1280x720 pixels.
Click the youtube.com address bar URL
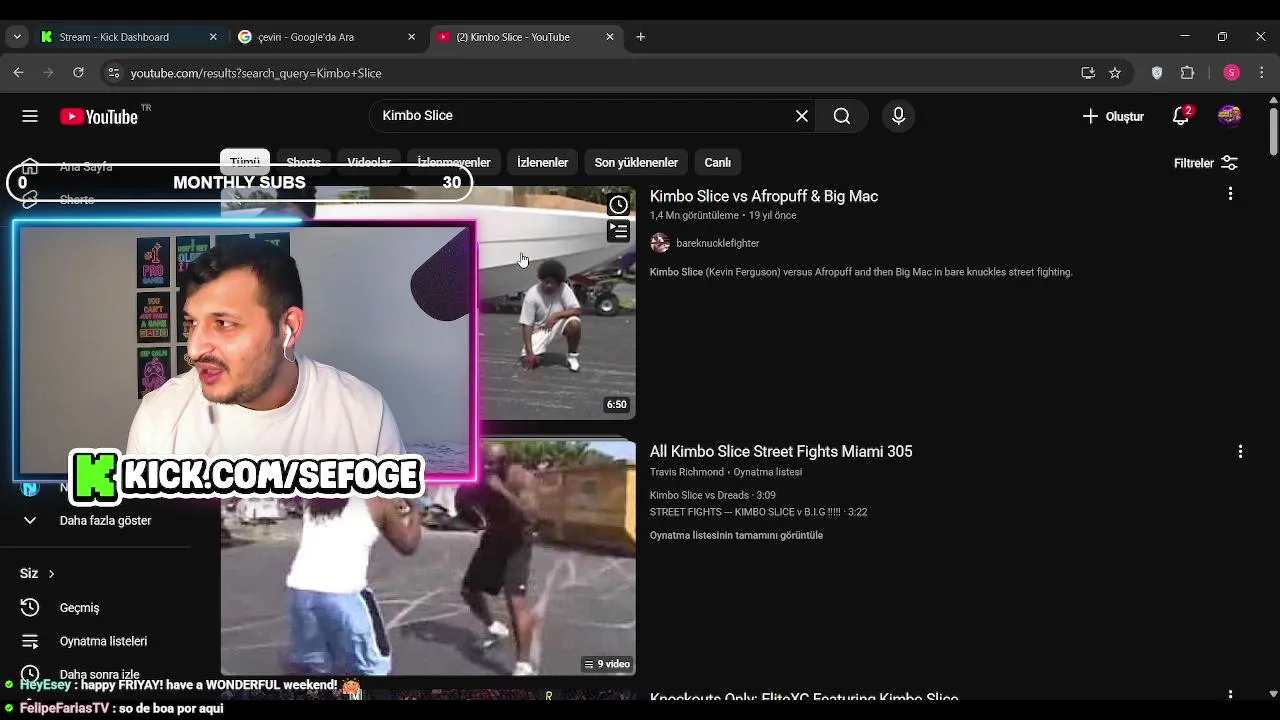(256, 73)
